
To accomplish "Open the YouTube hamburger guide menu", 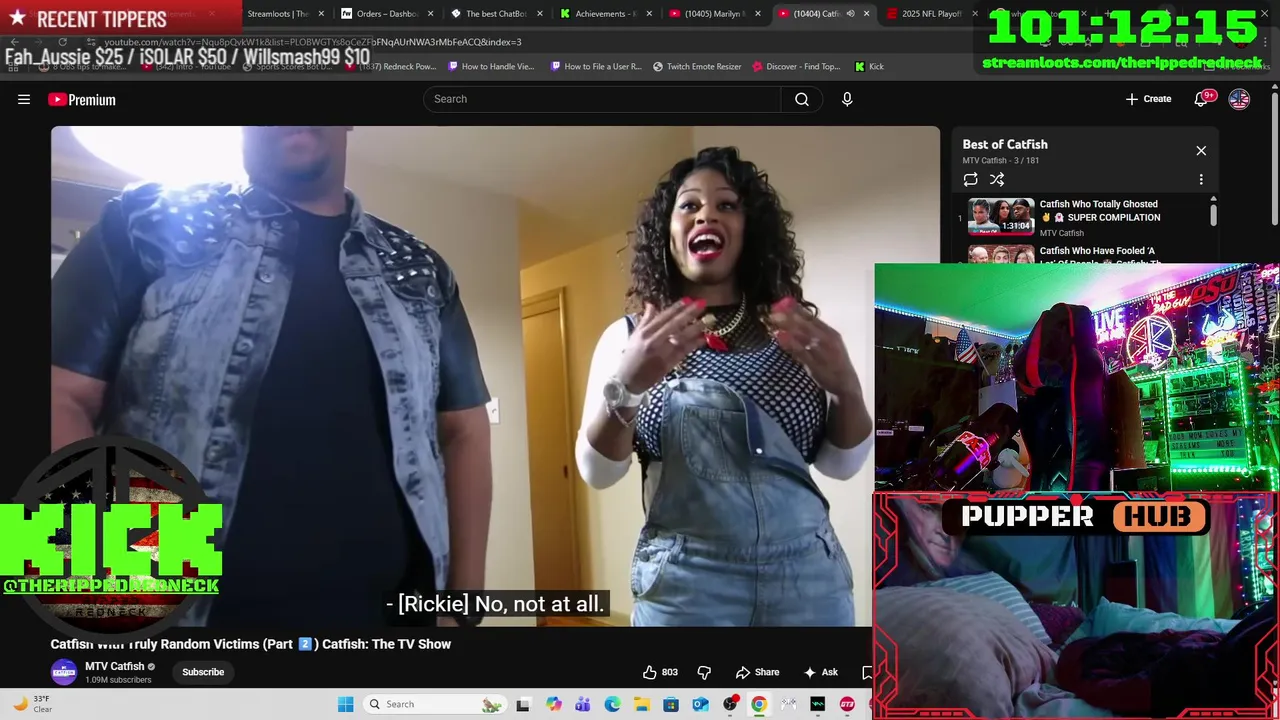I will coord(24,99).
